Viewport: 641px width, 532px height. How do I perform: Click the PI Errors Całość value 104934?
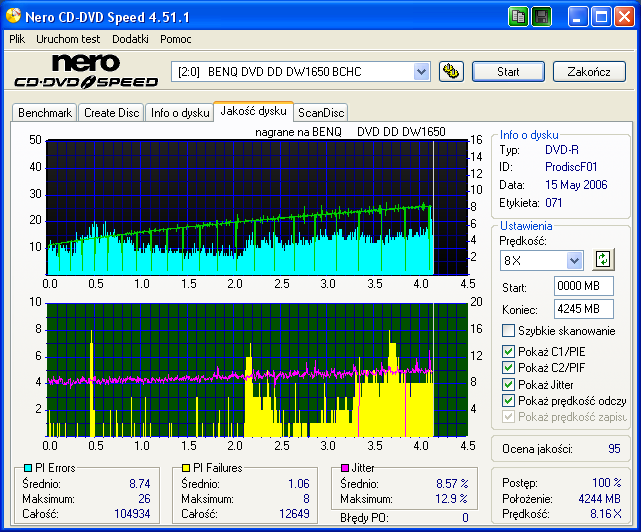[132, 514]
